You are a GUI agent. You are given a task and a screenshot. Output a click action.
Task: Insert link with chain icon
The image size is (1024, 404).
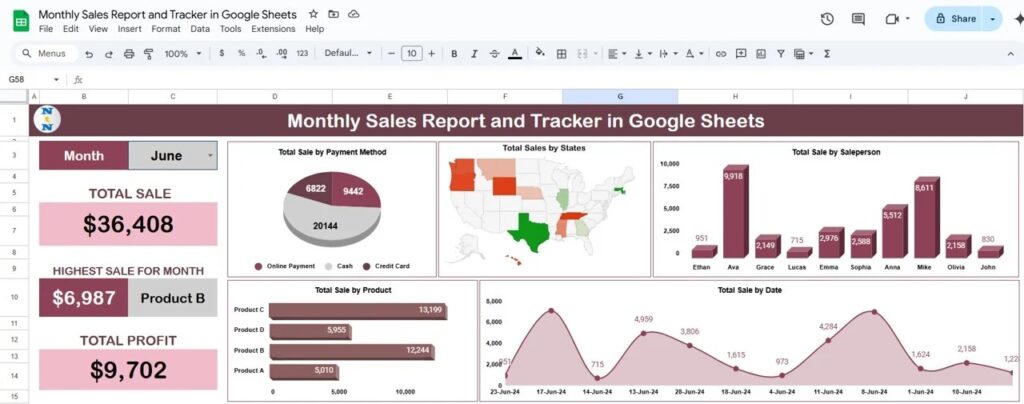click(721, 54)
